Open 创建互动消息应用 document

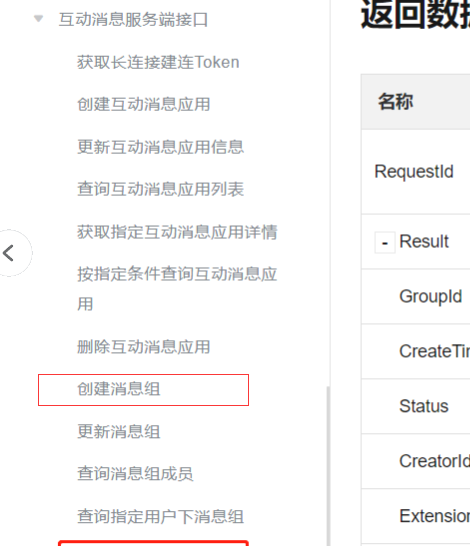click(x=143, y=104)
